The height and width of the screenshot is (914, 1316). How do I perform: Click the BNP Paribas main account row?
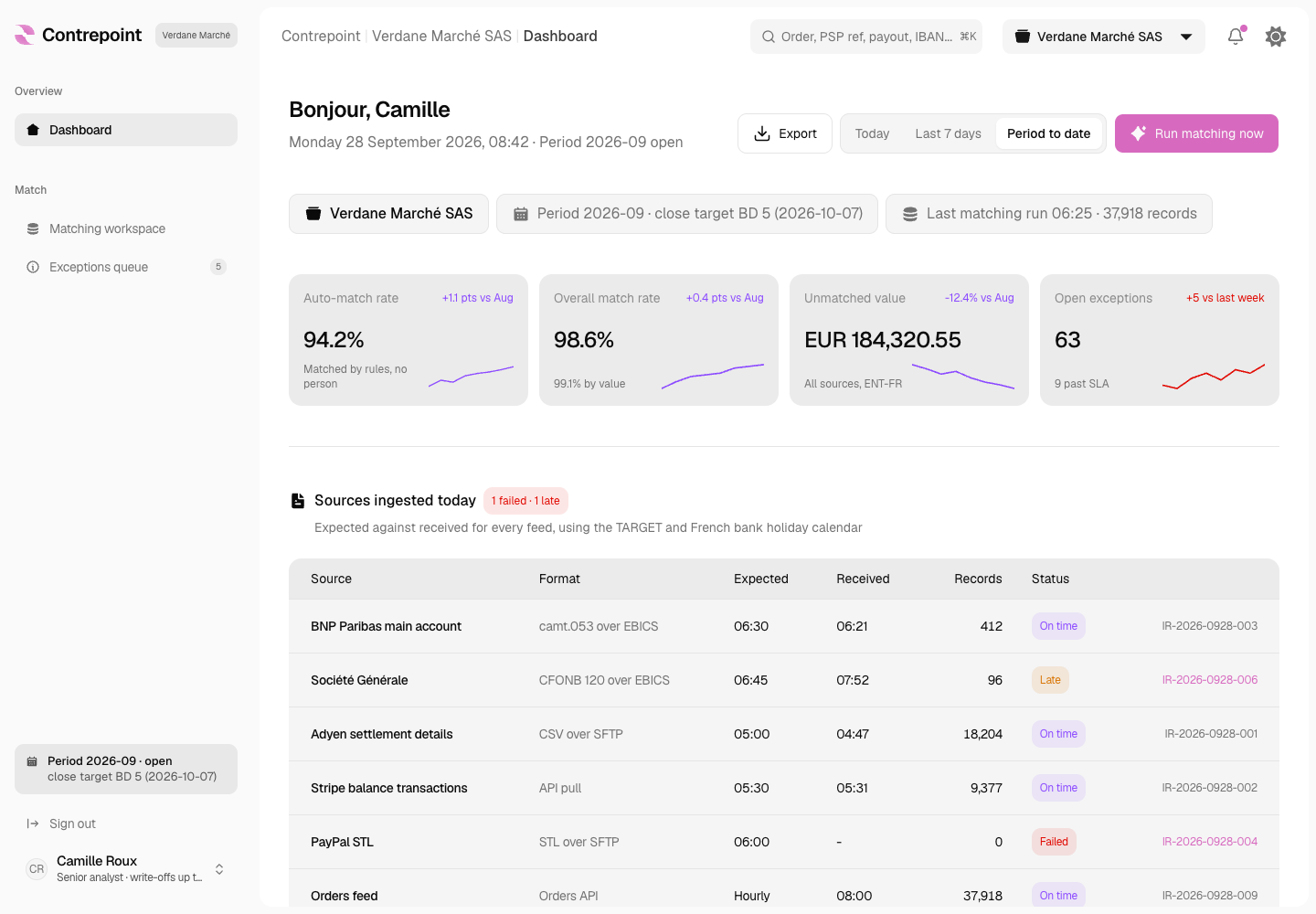[784, 626]
